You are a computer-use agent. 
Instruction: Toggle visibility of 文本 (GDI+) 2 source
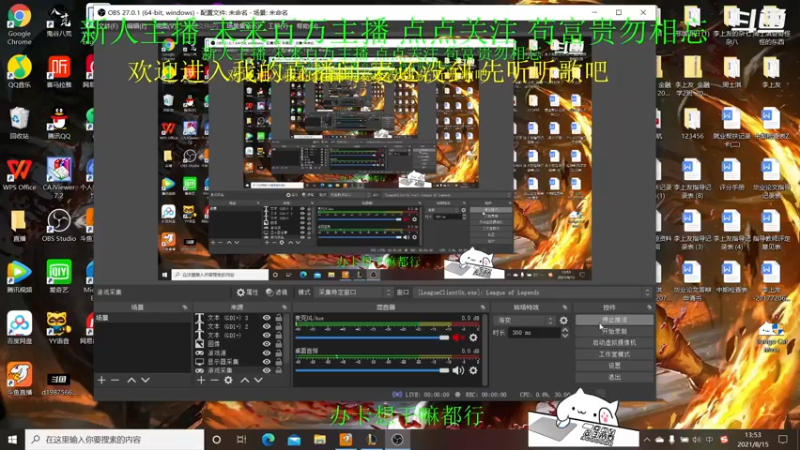tap(266, 327)
